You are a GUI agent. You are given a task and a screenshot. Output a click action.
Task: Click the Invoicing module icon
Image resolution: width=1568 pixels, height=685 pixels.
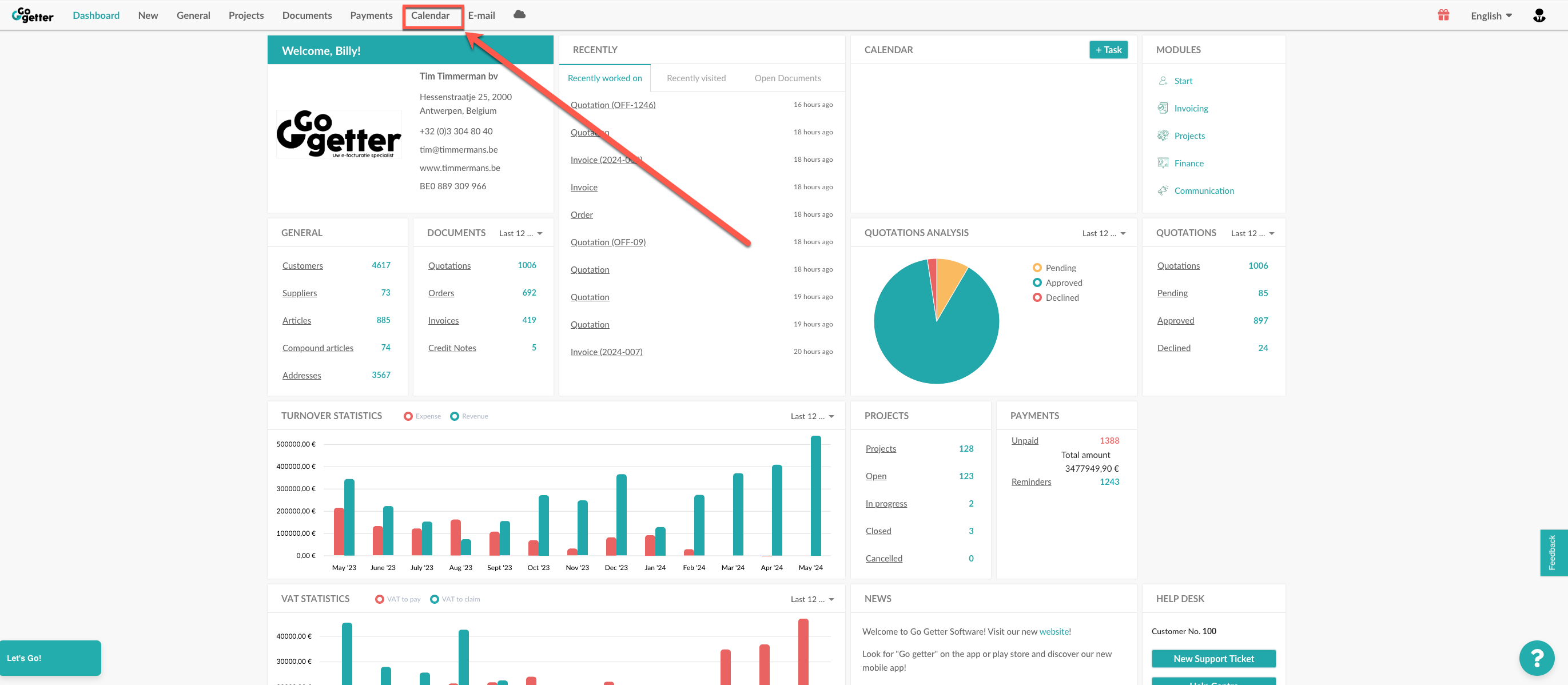click(1163, 109)
